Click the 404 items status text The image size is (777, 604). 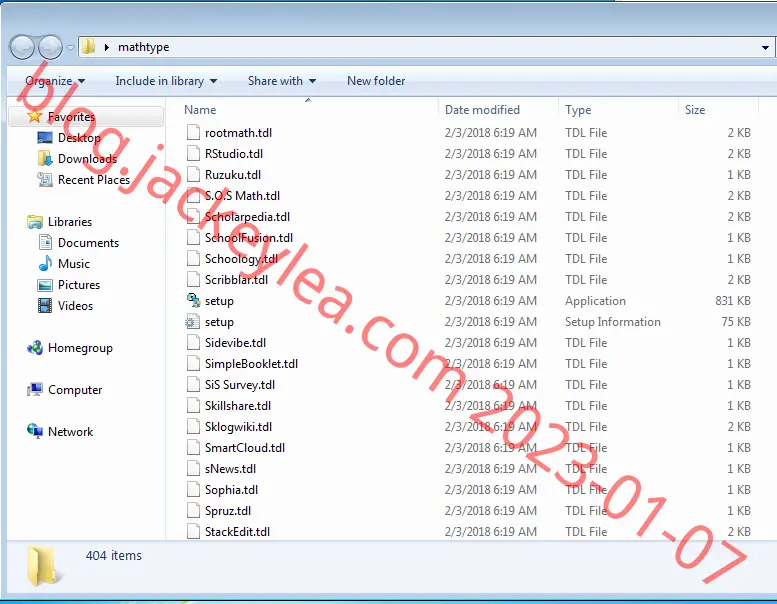[x=113, y=555]
